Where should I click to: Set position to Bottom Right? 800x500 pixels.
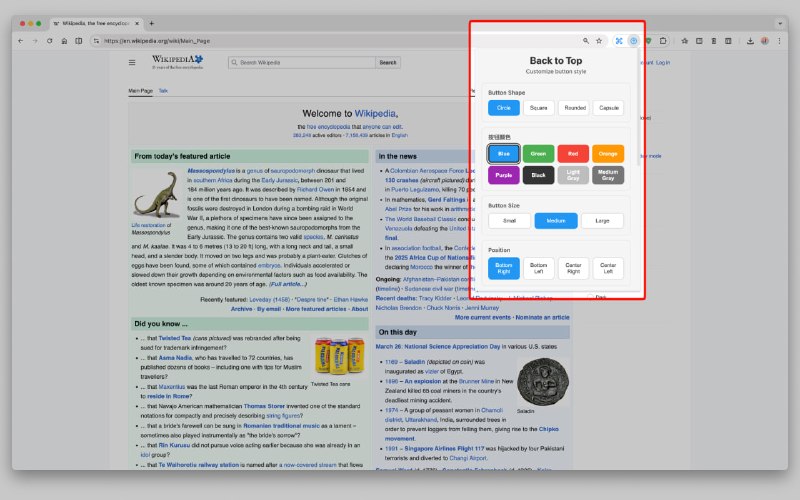[x=504, y=268]
